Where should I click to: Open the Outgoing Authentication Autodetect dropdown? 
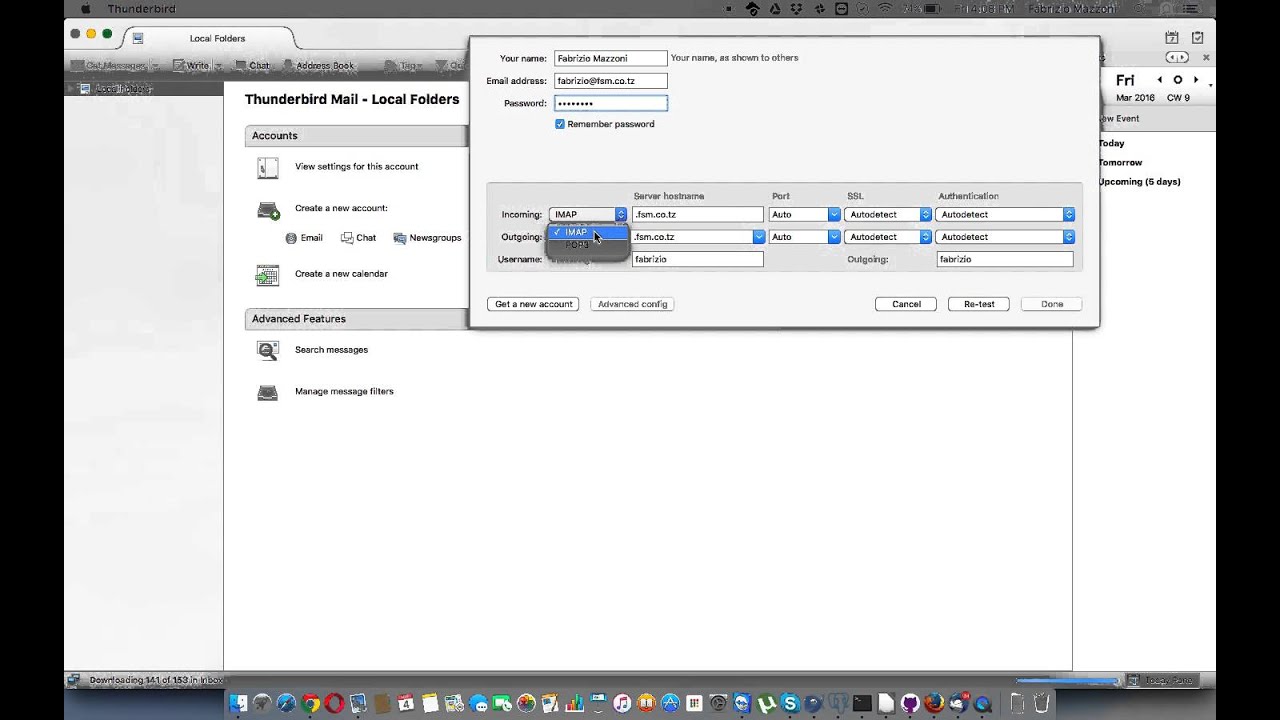(1005, 237)
